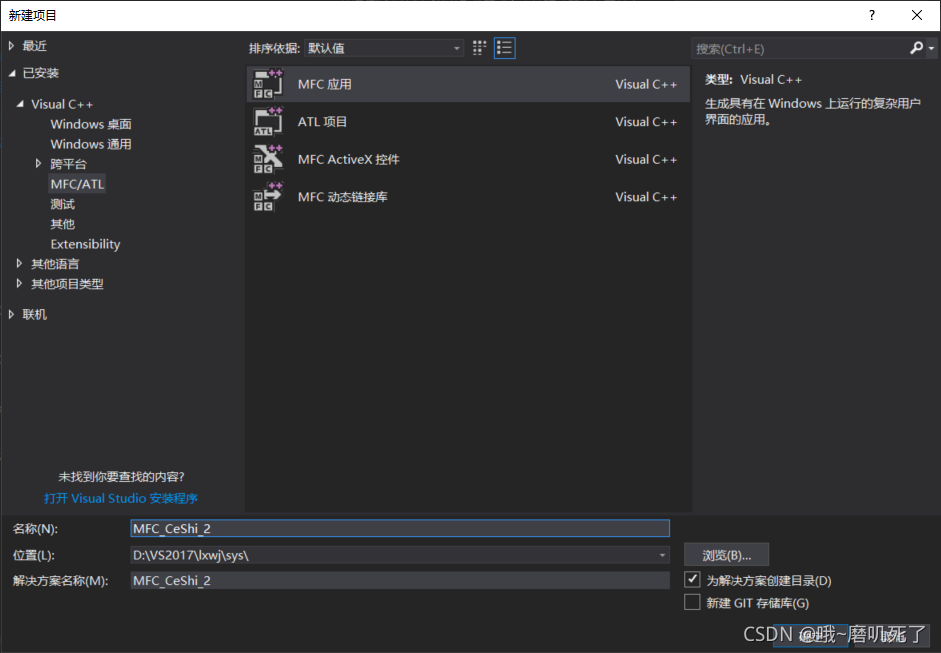Click the 跨平台 label
The height and width of the screenshot is (653, 941).
68,164
